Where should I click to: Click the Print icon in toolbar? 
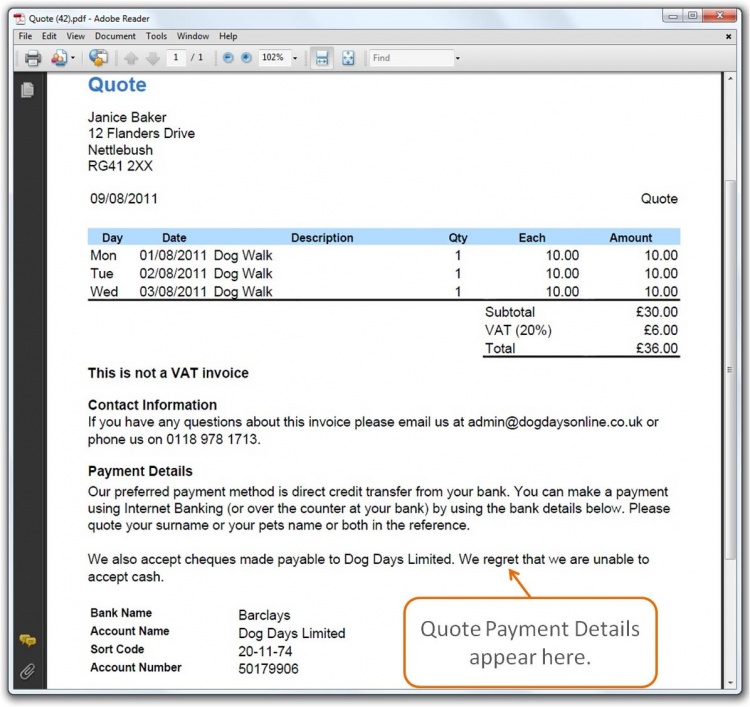coord(33,58)
